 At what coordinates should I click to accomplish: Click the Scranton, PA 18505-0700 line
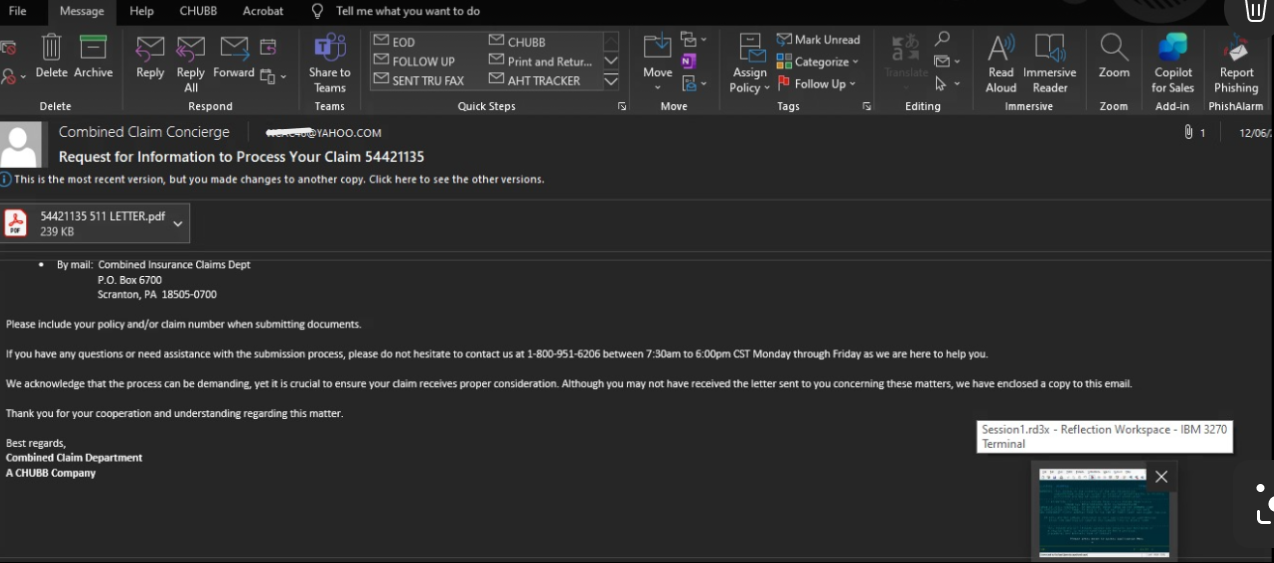[x=157, y=295]
